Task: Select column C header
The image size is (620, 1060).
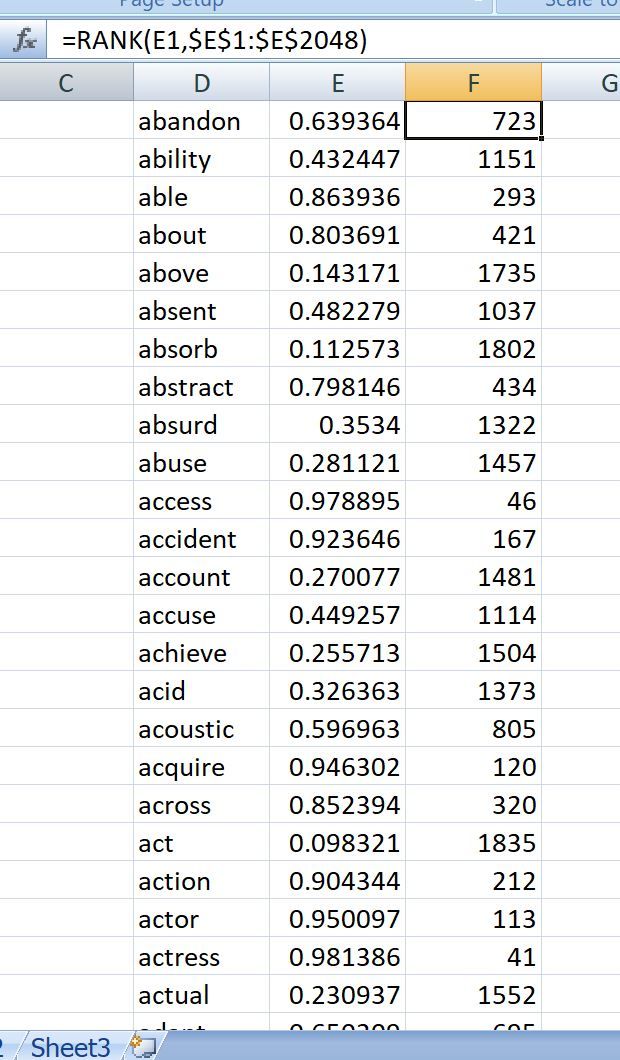Action: (66, 83)
